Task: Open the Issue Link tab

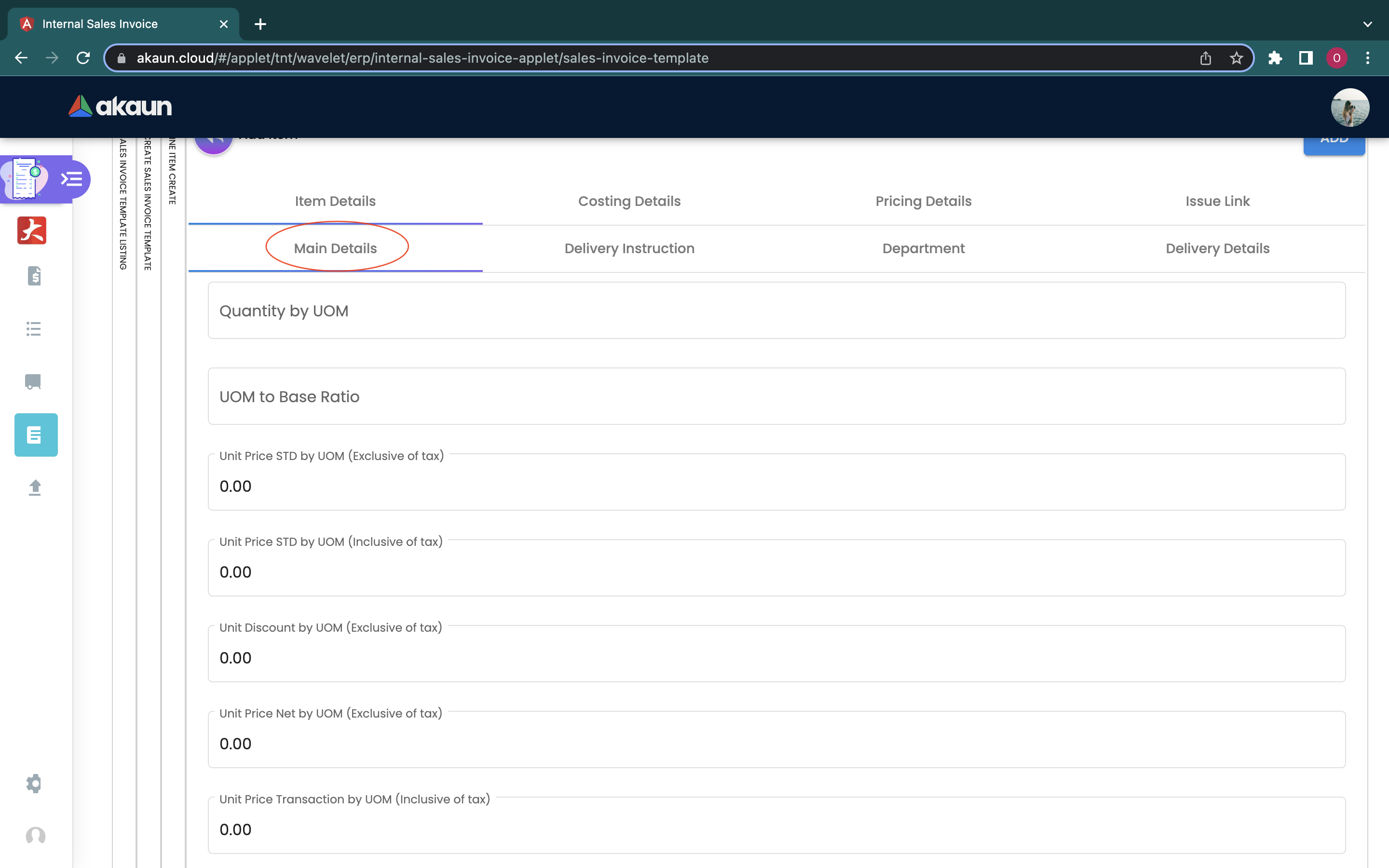Action: coord(1217,202)
